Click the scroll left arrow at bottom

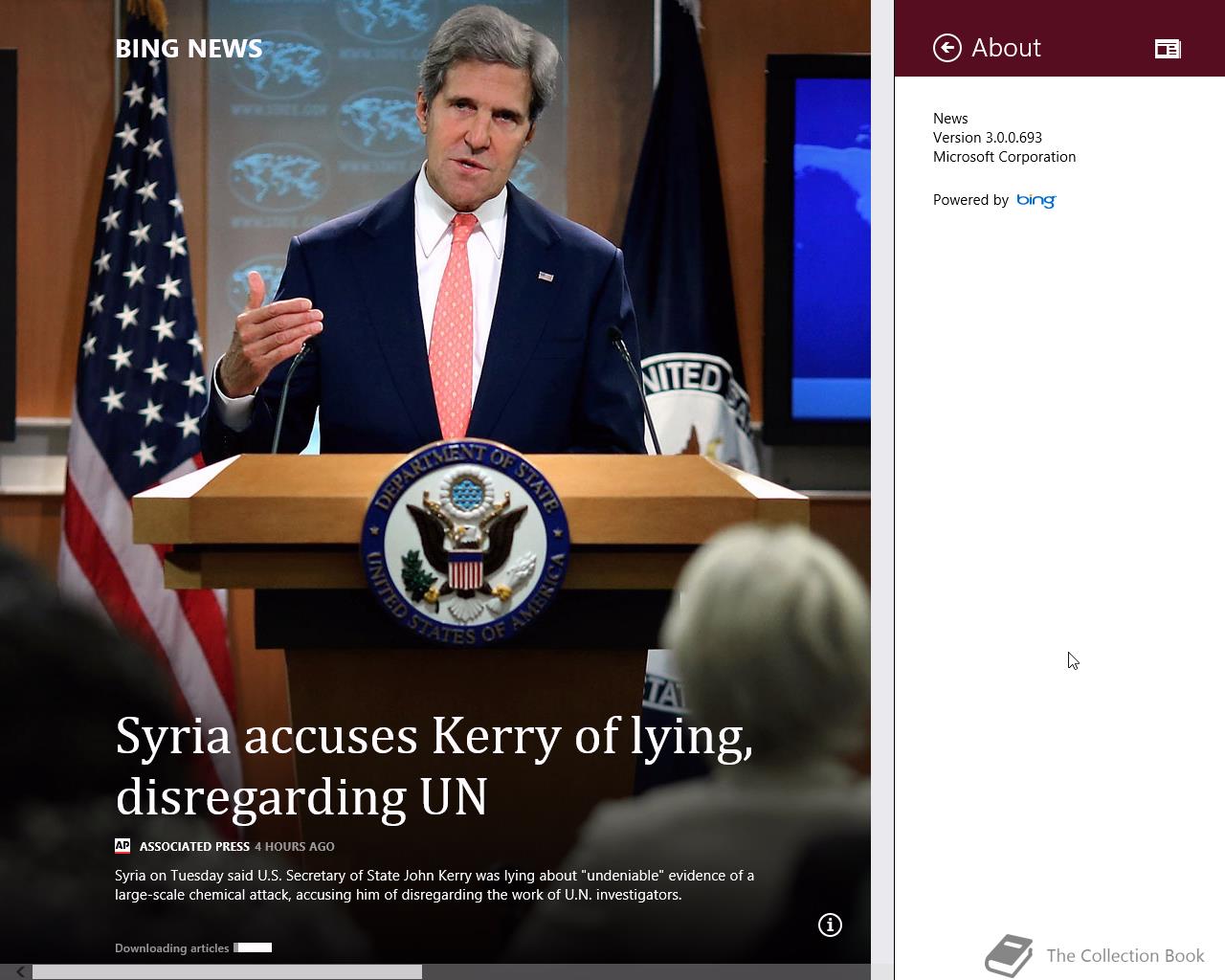click(19, 971)
